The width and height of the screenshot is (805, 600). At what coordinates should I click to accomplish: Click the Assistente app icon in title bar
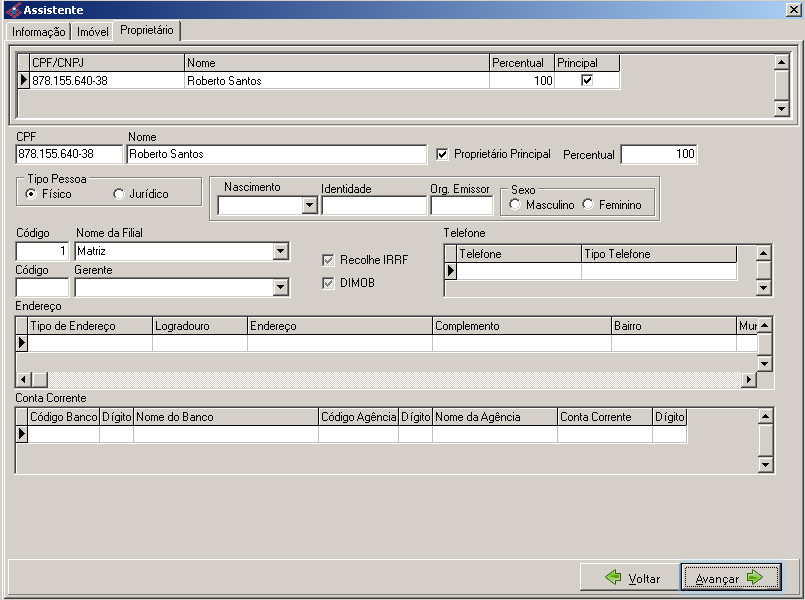tap(12, 9)
